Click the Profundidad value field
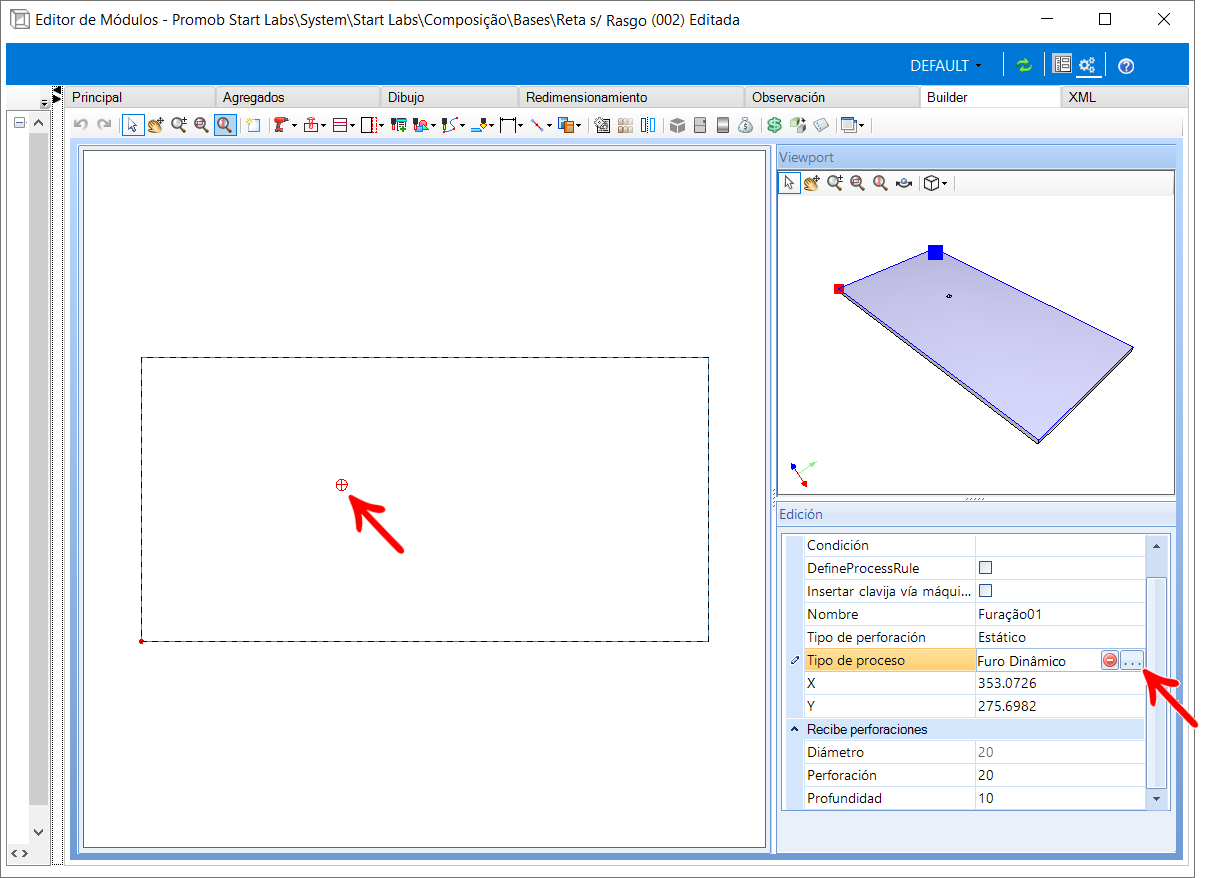1205x878 pixels. click(1059, 798)
